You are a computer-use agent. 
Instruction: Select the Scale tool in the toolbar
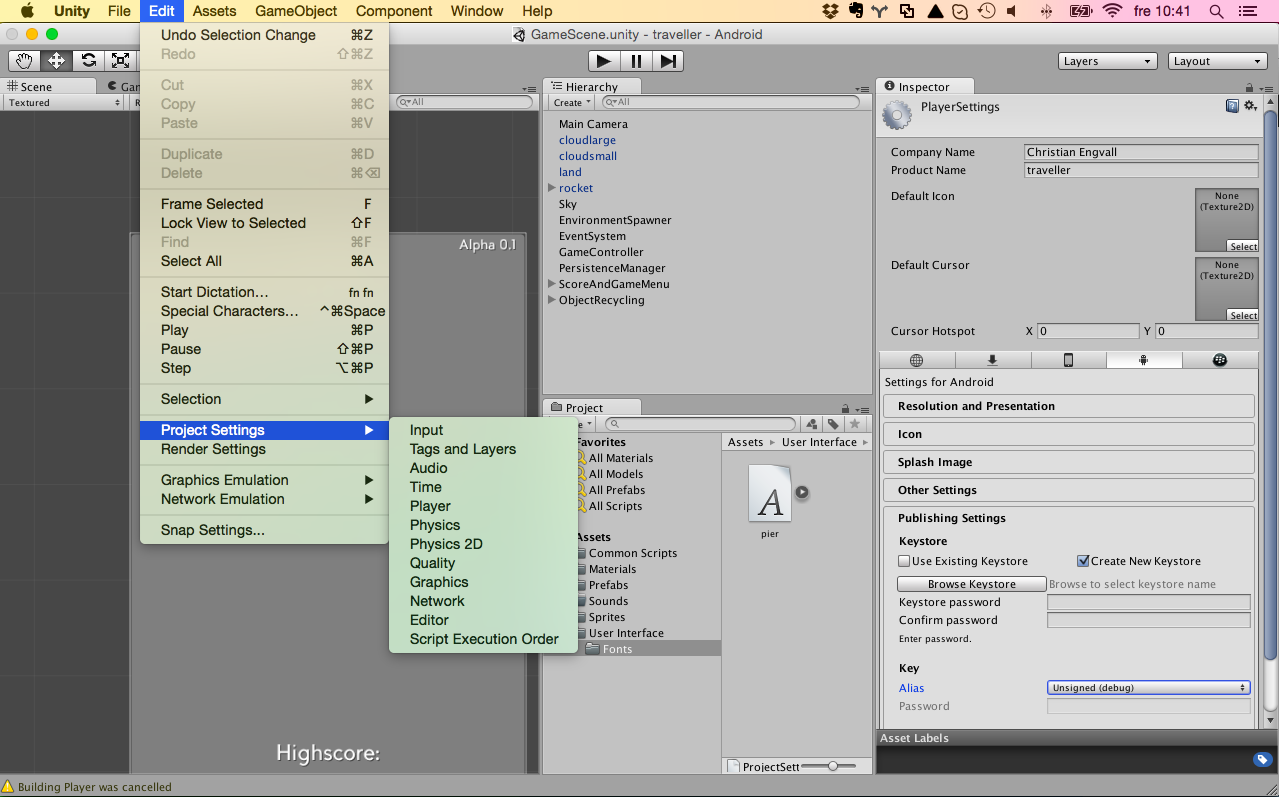(120, 61)
